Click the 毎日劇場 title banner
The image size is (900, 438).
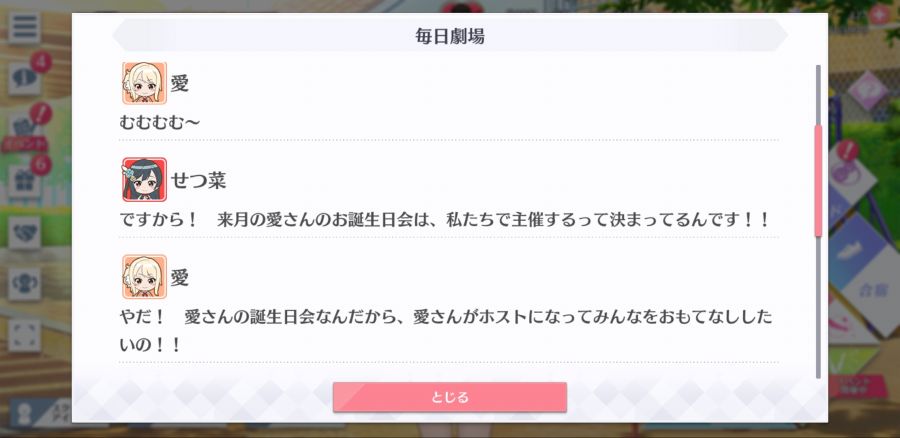[449, 36]
